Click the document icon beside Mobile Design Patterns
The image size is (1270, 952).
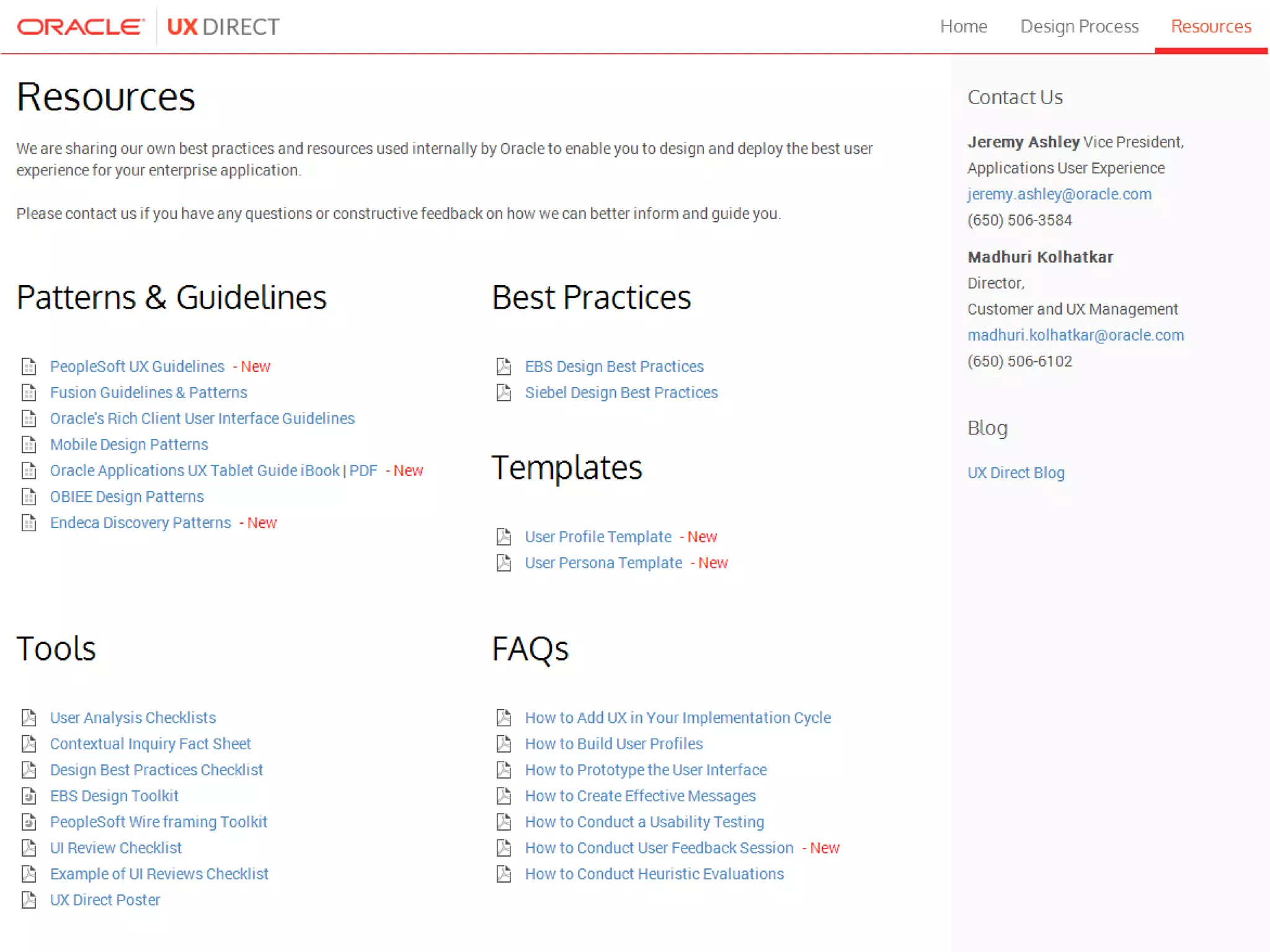coord(29,445)
